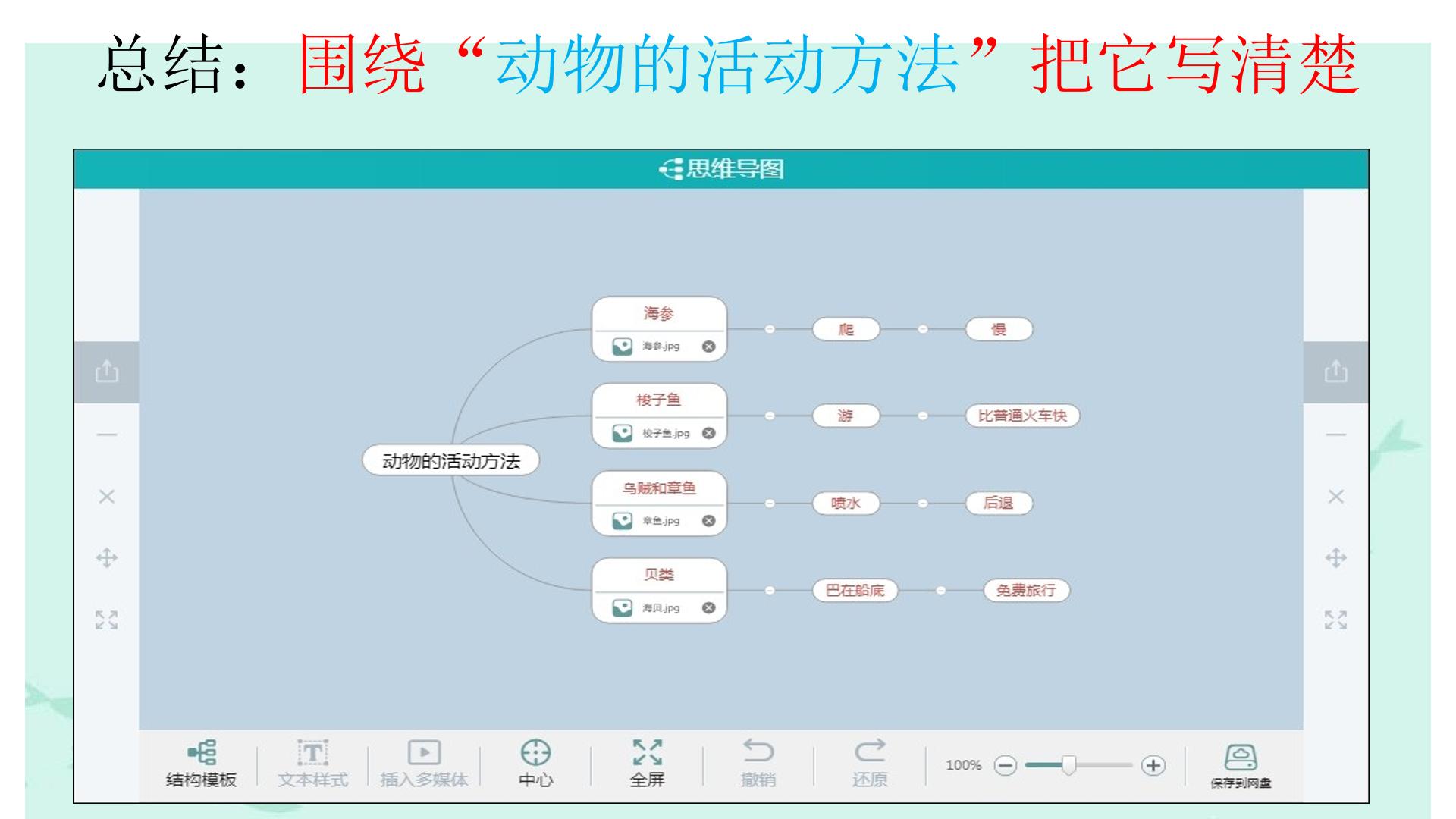Open the 结构模板 structure template tool

[x=201, y=763]
